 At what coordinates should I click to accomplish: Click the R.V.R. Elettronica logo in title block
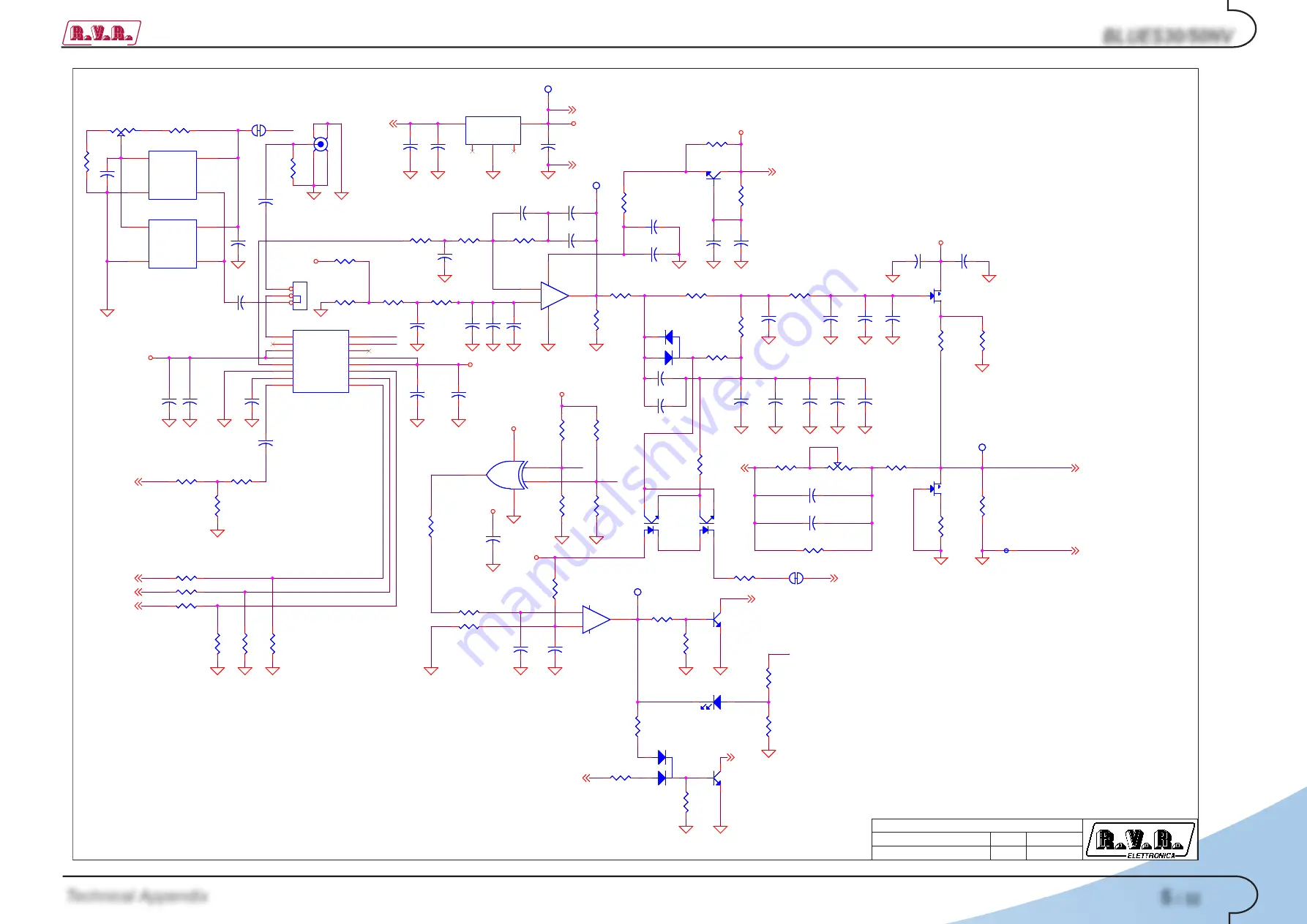coord(1140,840)
